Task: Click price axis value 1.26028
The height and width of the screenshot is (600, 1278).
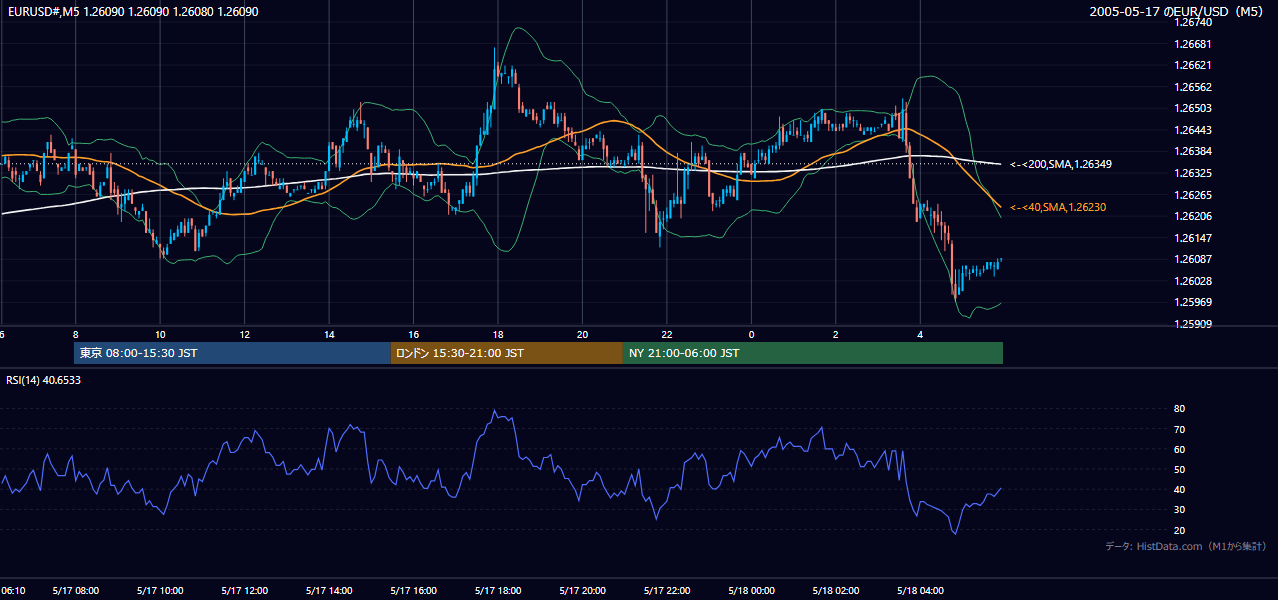Action: [1194, 281]
